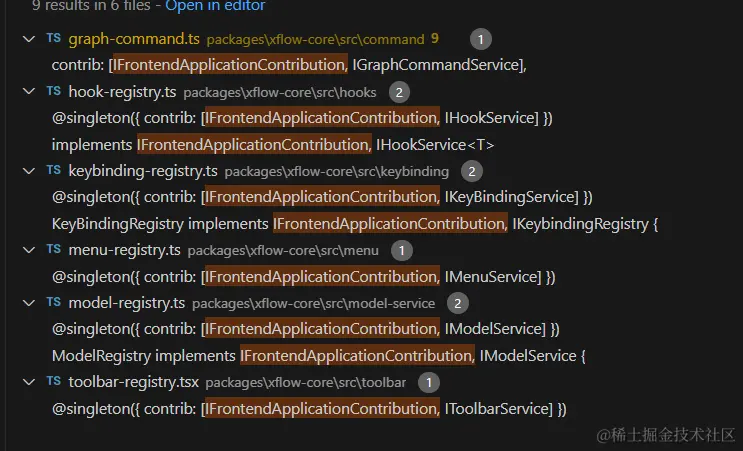Click the match count badge for menu-registry.ts

[x=402, y=250]
